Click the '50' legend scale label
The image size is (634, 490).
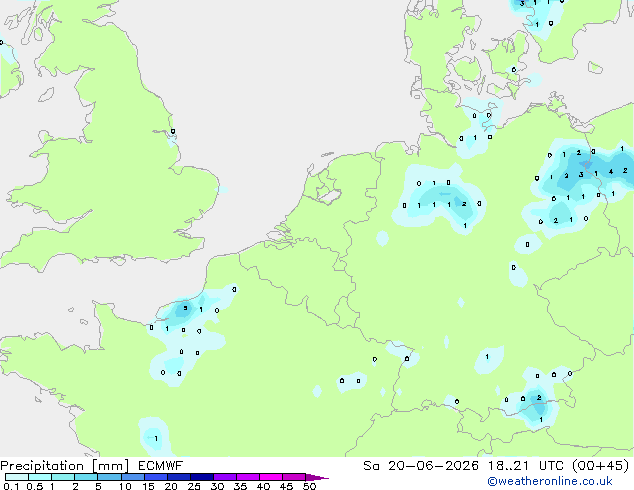[309, 486]
